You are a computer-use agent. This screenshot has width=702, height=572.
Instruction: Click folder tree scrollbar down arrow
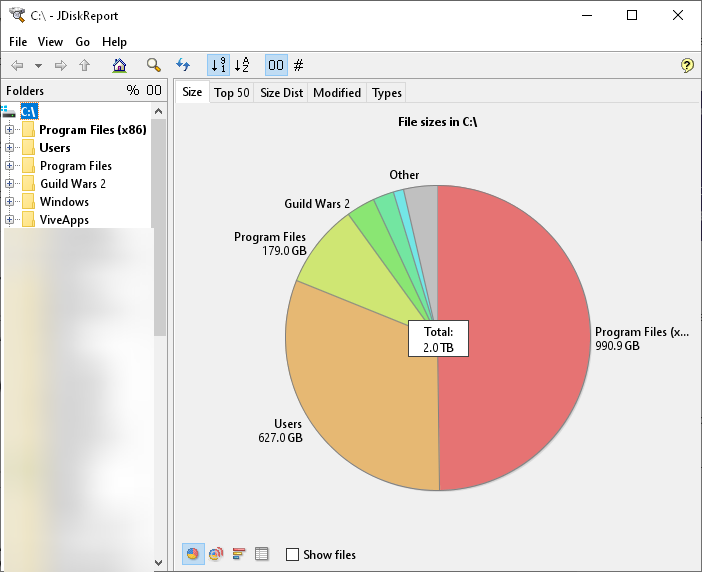(158, 563)
